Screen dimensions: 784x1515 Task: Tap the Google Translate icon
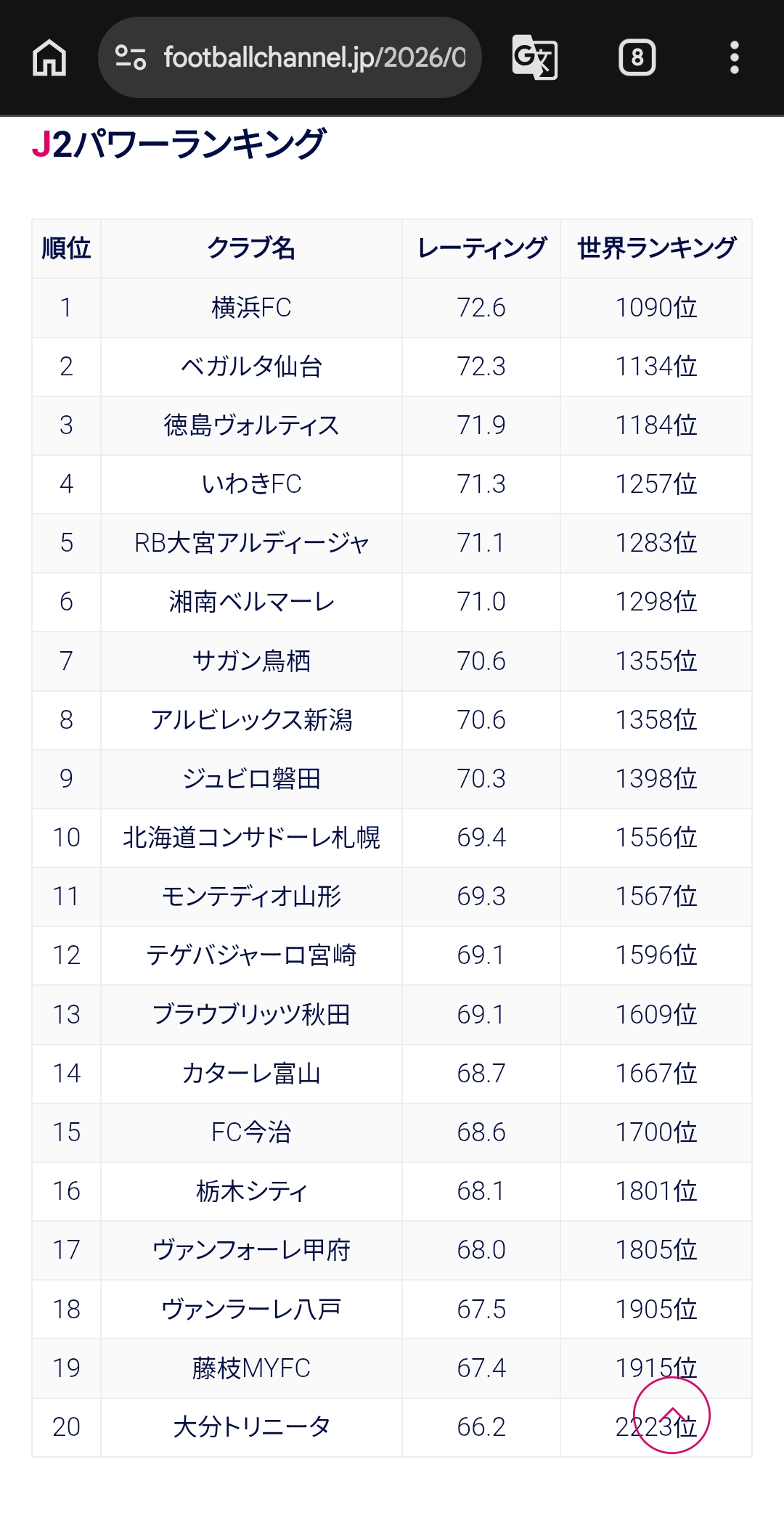click(535, 57)
